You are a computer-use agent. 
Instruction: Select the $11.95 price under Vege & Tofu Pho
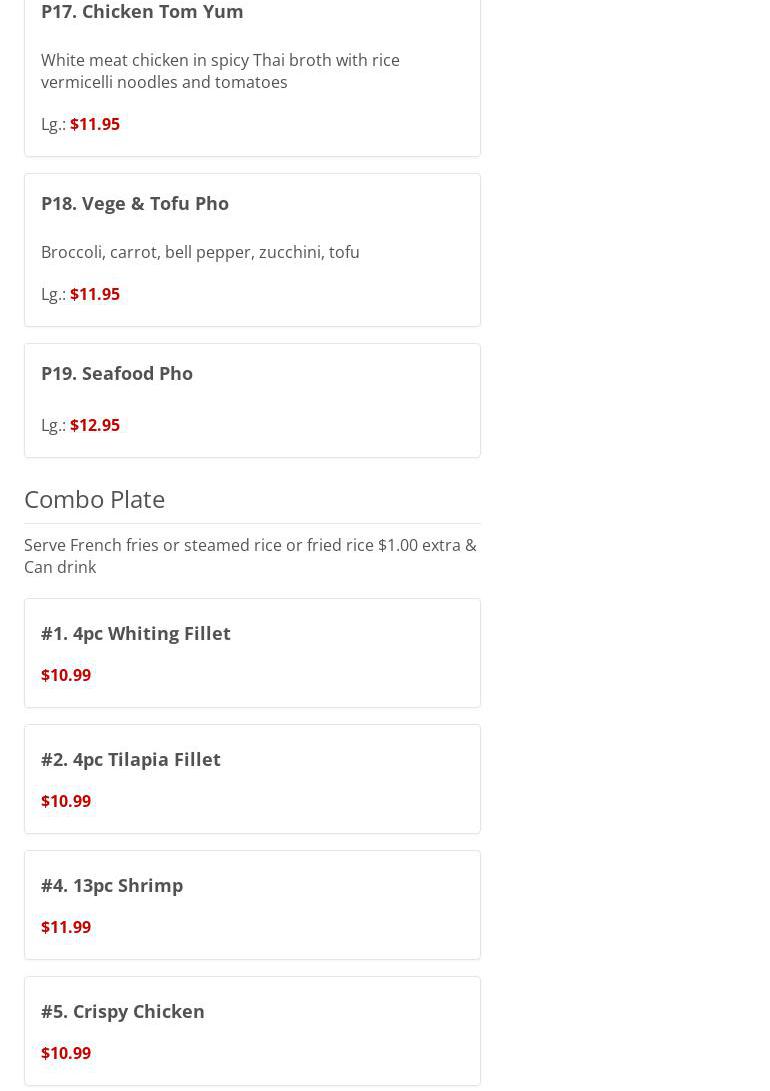(x=95, y=294)
